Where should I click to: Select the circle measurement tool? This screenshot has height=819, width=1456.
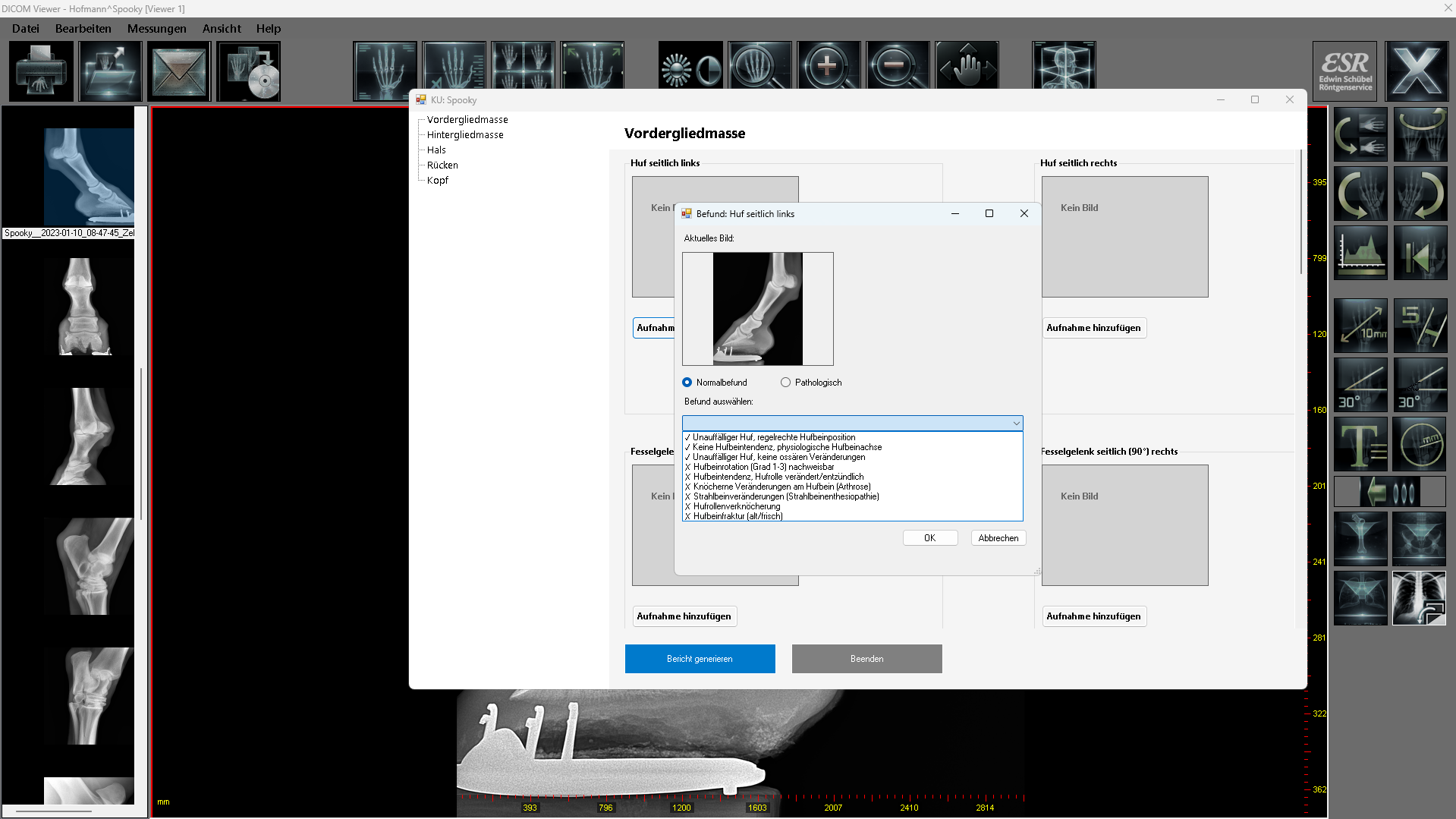(x=1420, y=444)
